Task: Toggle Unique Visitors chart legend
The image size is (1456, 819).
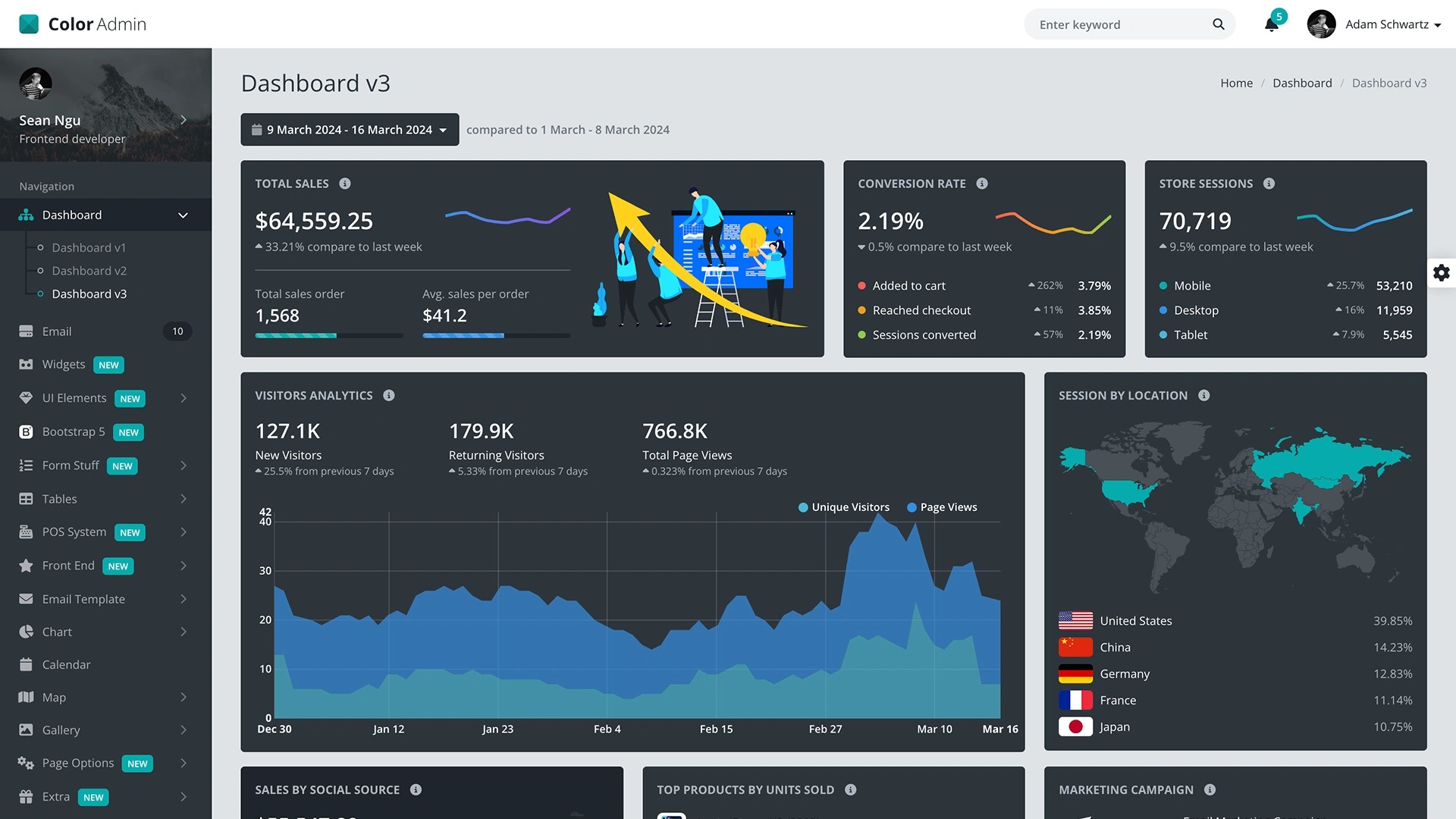Action: pos(843,507)
